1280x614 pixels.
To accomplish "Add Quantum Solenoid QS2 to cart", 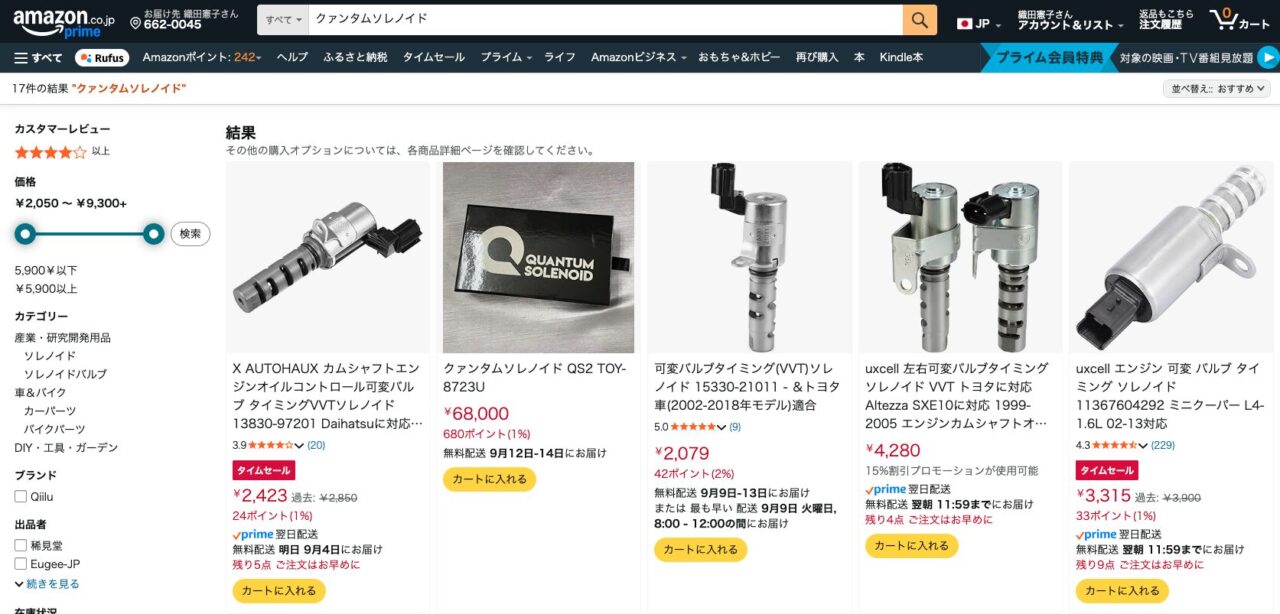I will tap(489, 480).
